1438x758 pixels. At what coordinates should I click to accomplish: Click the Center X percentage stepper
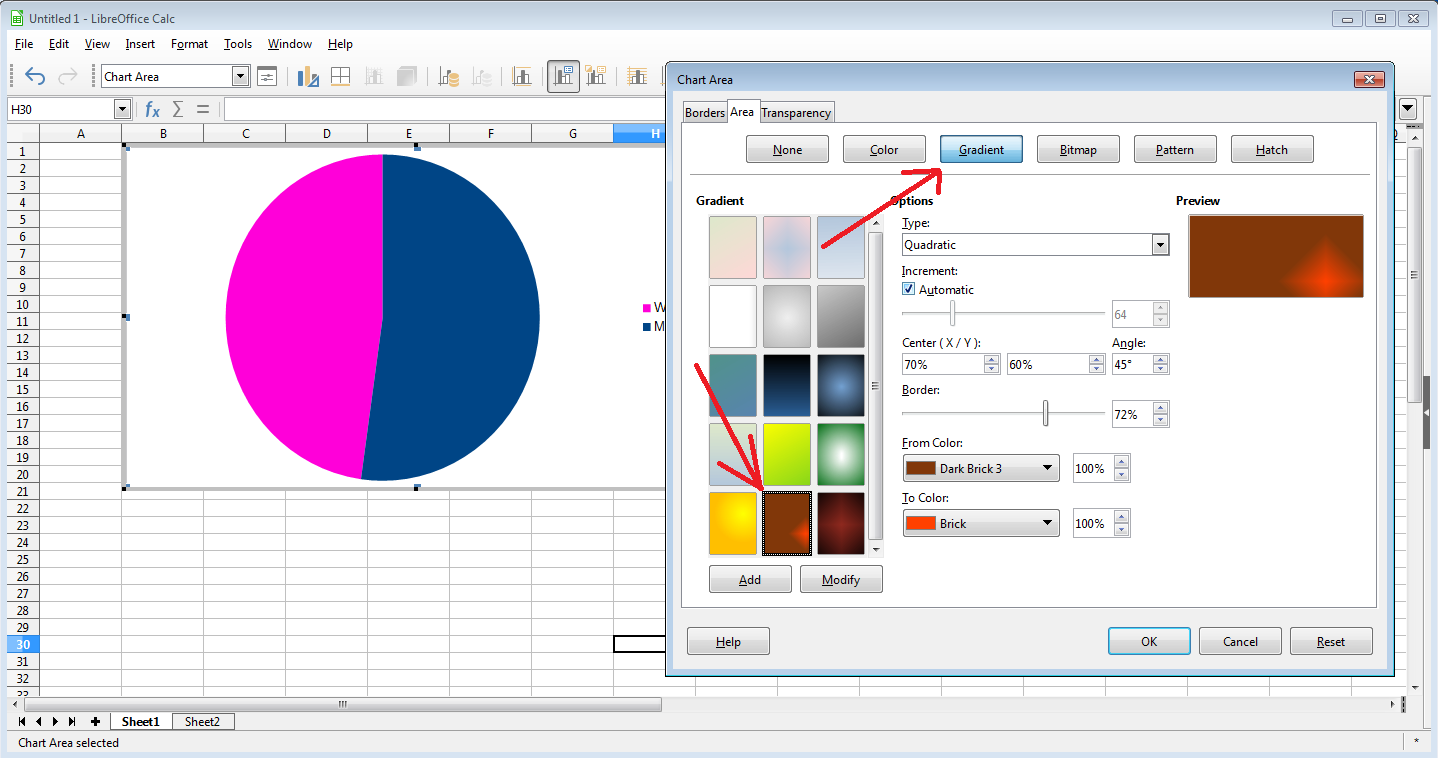pyautogui.click(x=991, y=365)
